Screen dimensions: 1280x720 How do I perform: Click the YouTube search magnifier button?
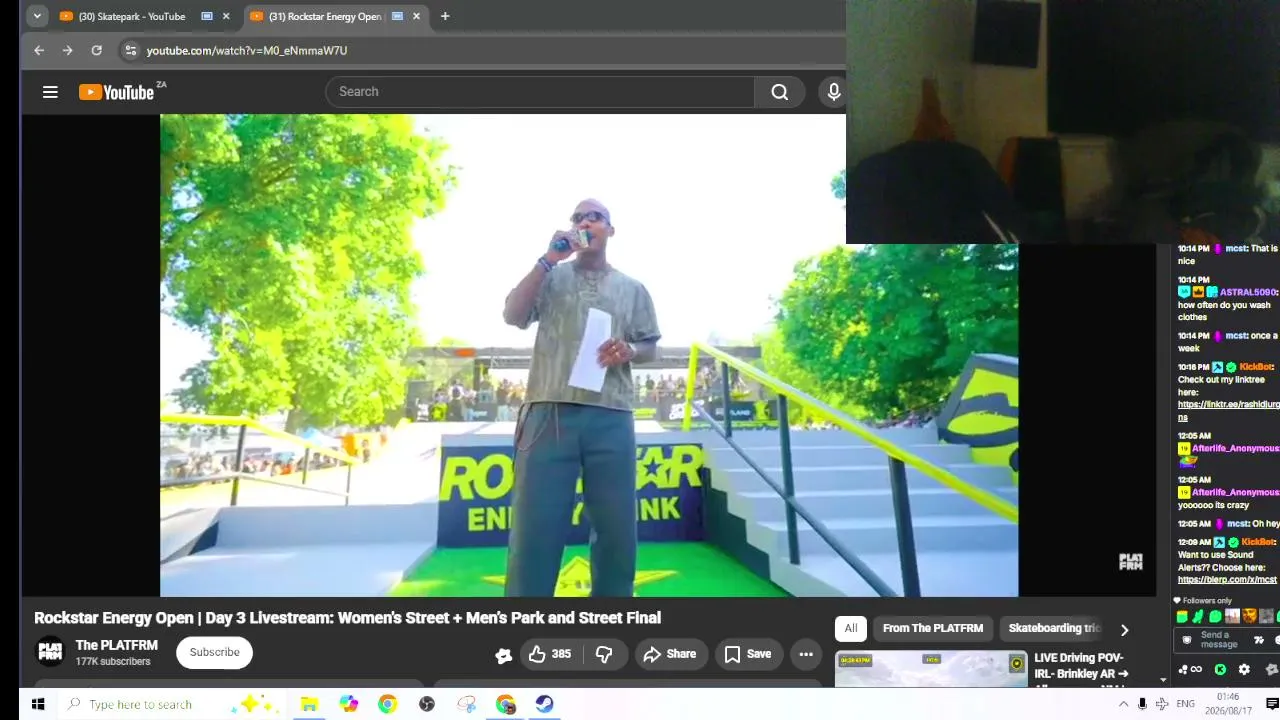[x=780, y=92]
